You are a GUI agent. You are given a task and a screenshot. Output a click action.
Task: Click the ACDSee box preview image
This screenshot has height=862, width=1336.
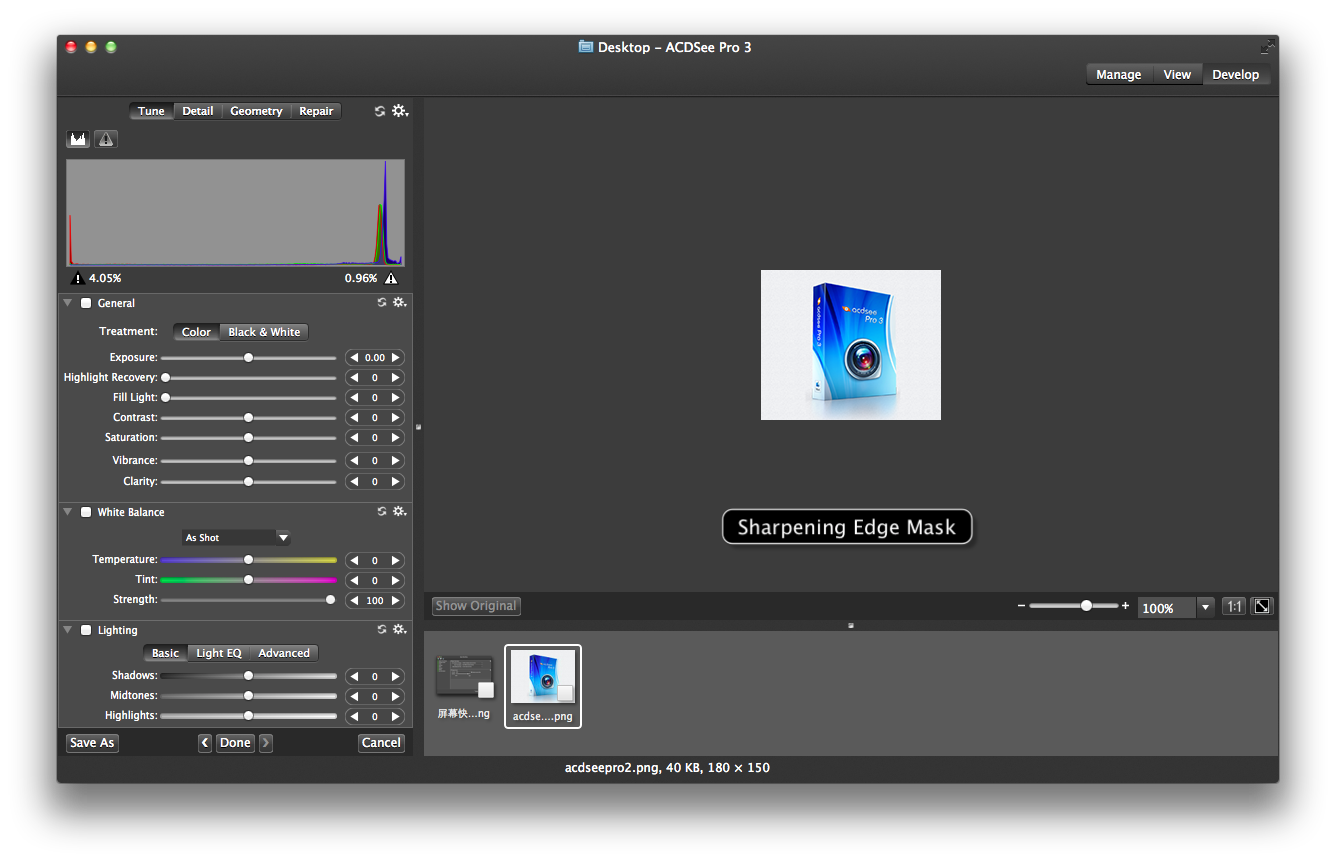[x=851, y=345]
